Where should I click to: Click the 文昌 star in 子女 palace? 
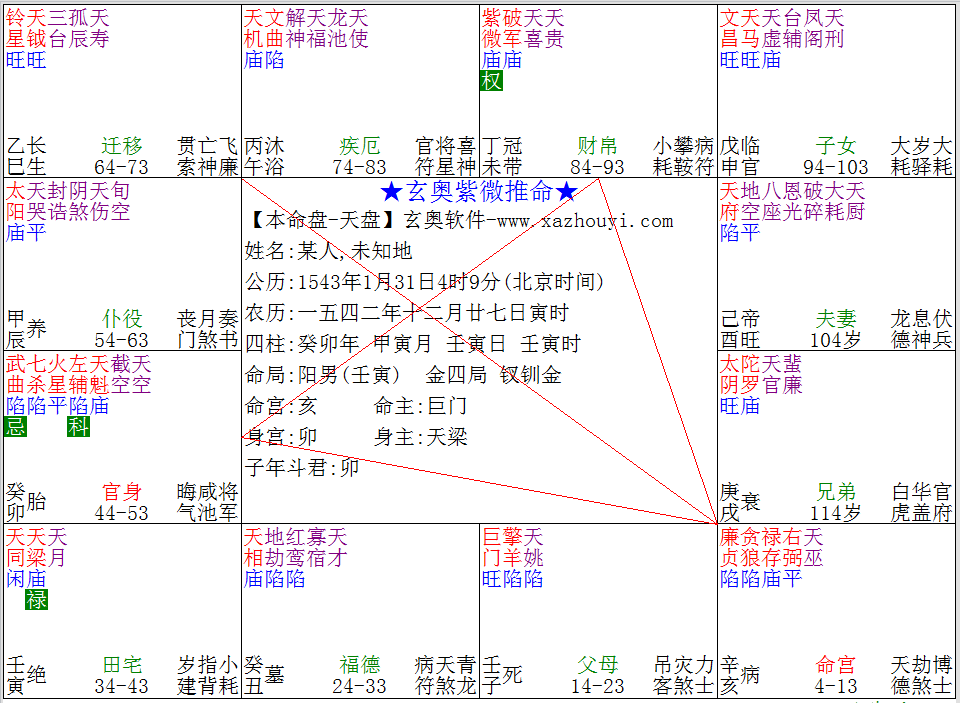pos(730,29)
